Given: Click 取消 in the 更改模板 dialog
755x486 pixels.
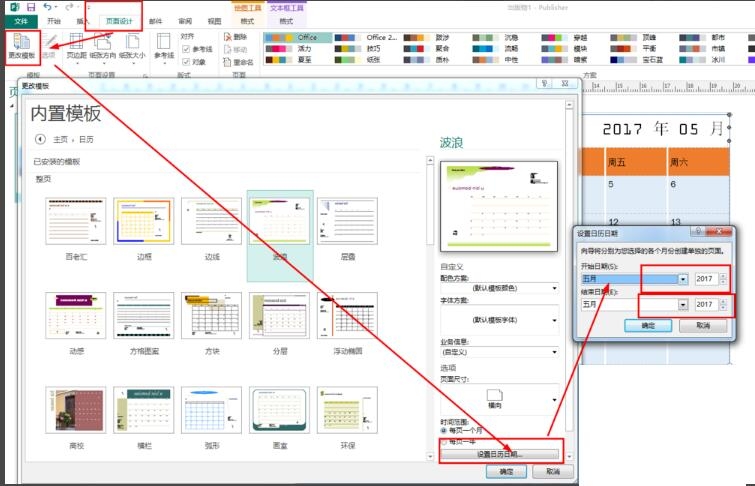Looking at the screenshot, I should click(x=553, y=472).
